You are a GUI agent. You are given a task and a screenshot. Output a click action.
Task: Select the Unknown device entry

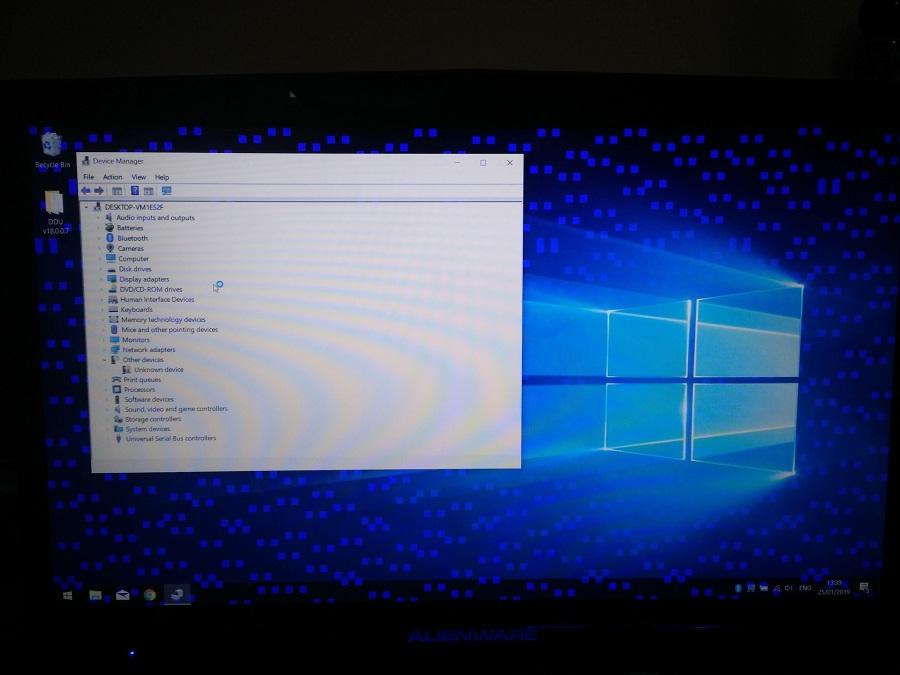click(159, 369)
